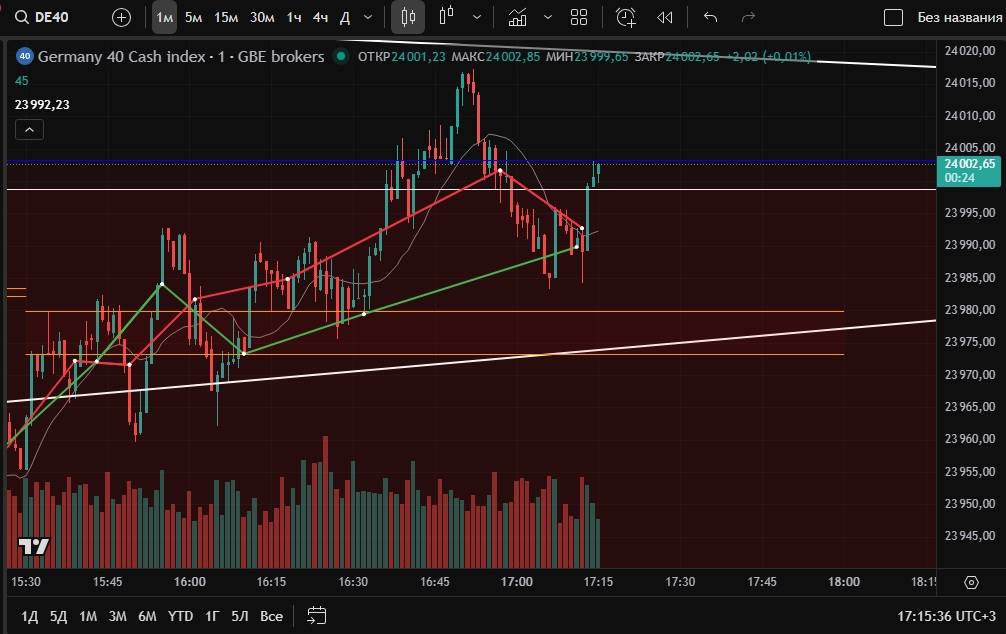
Task: Expand the indicators favorites dropdown arrow
Action: point(546,17)
